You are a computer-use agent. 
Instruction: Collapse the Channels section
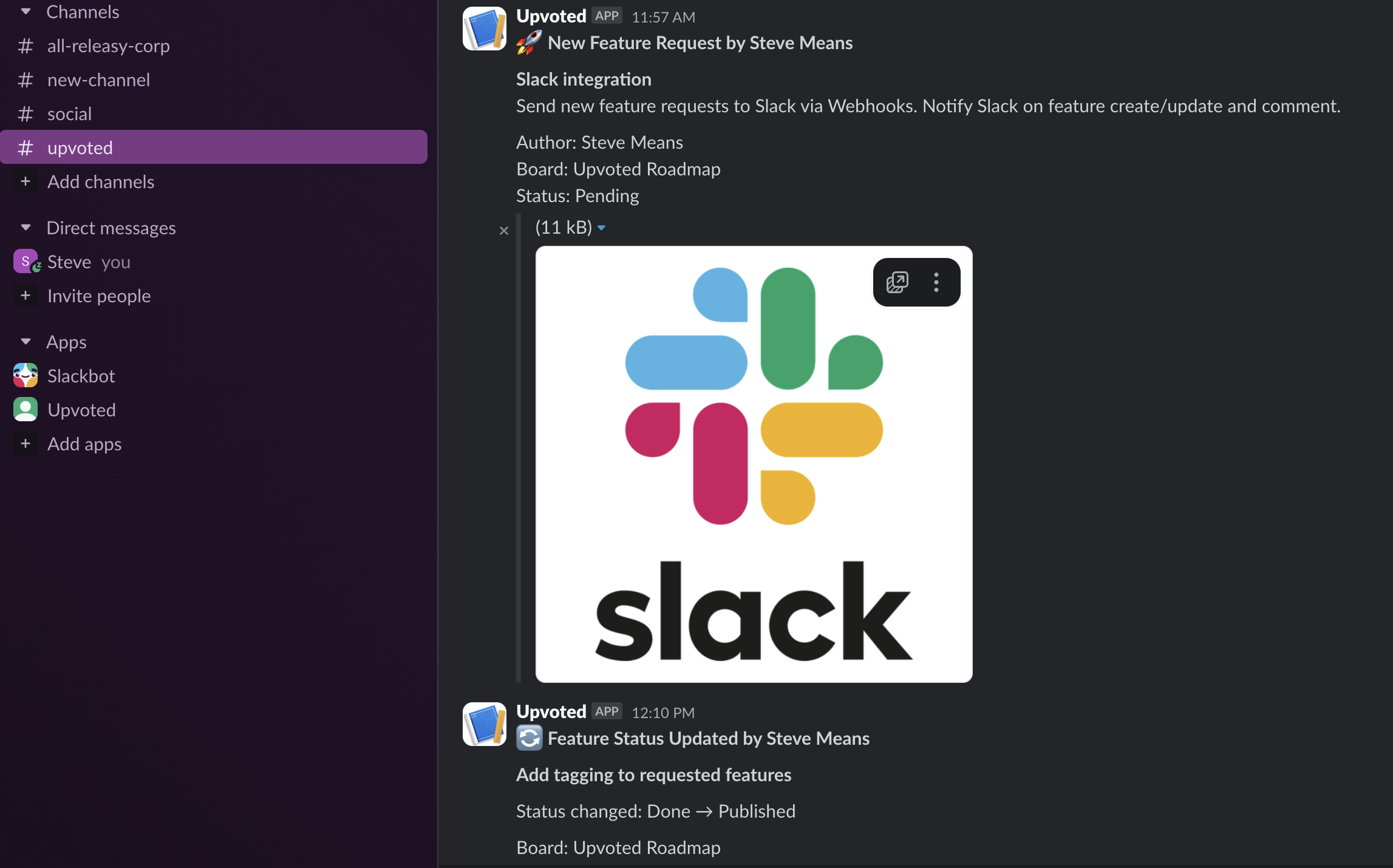pyautogui.click(x=26, y=11)
